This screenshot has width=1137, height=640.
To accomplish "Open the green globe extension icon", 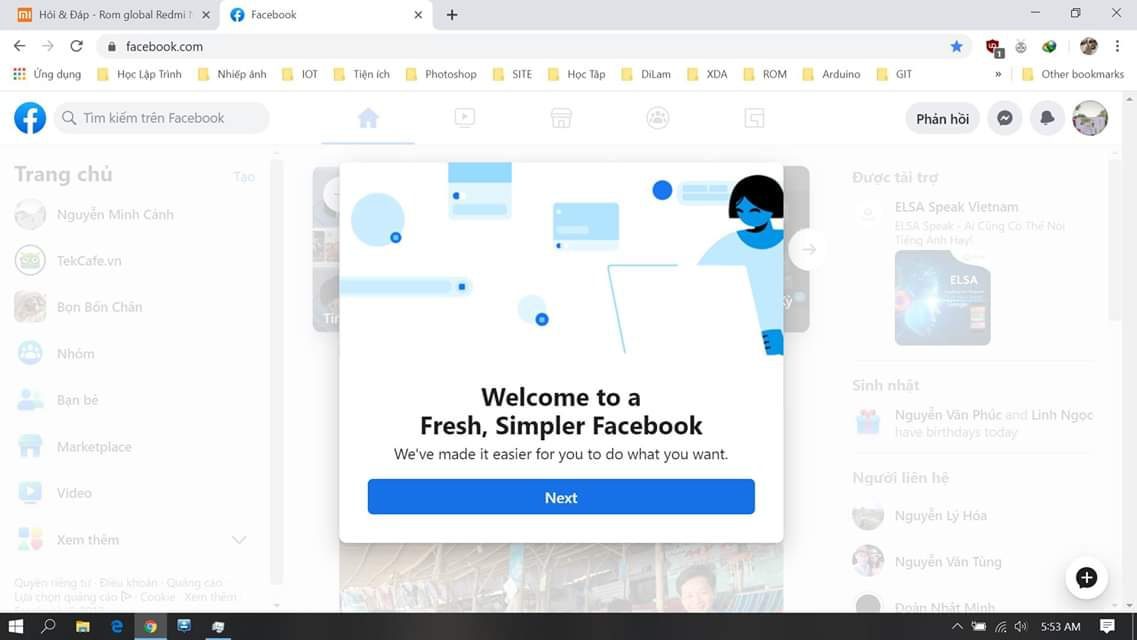I will click(1049, 46).
